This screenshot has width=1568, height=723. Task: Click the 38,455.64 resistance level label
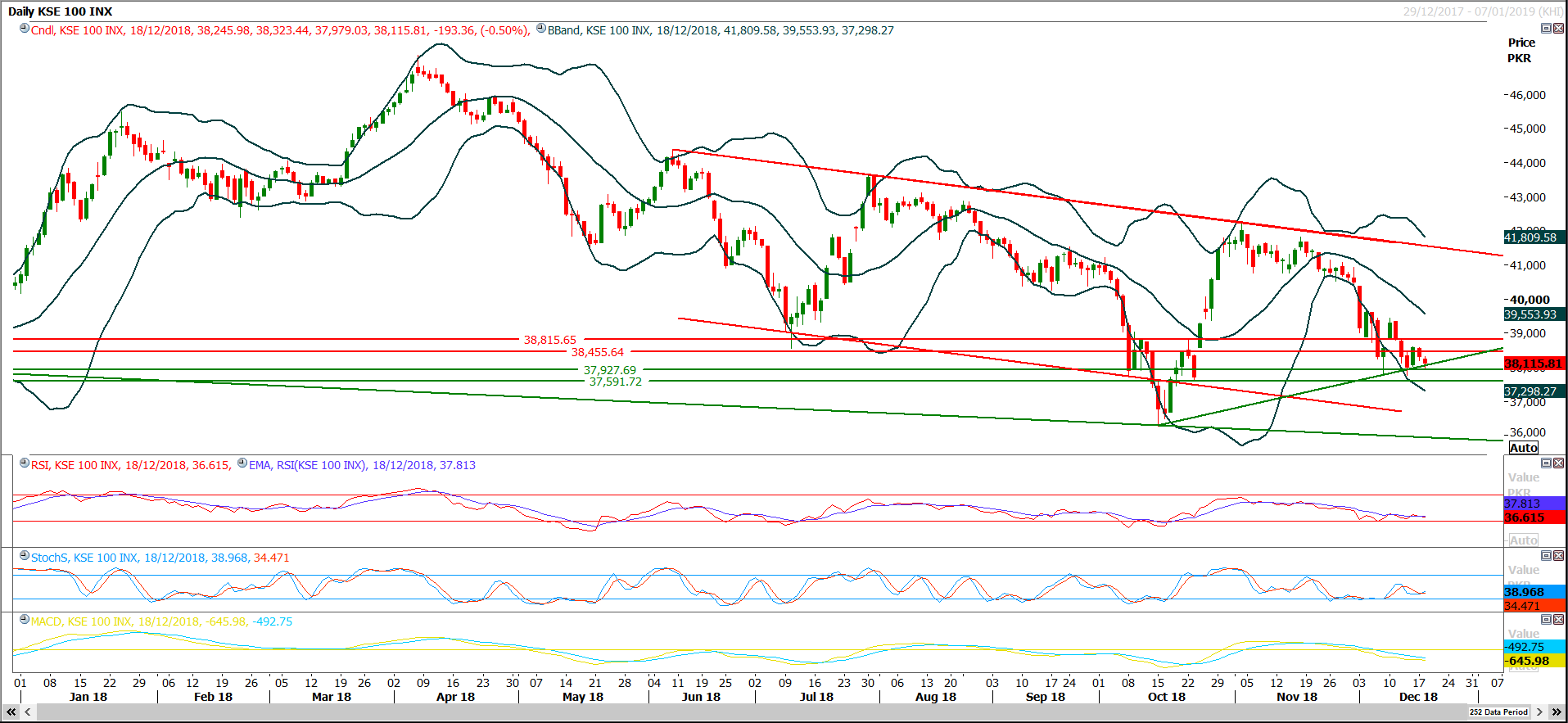click(x=598, y=352)
